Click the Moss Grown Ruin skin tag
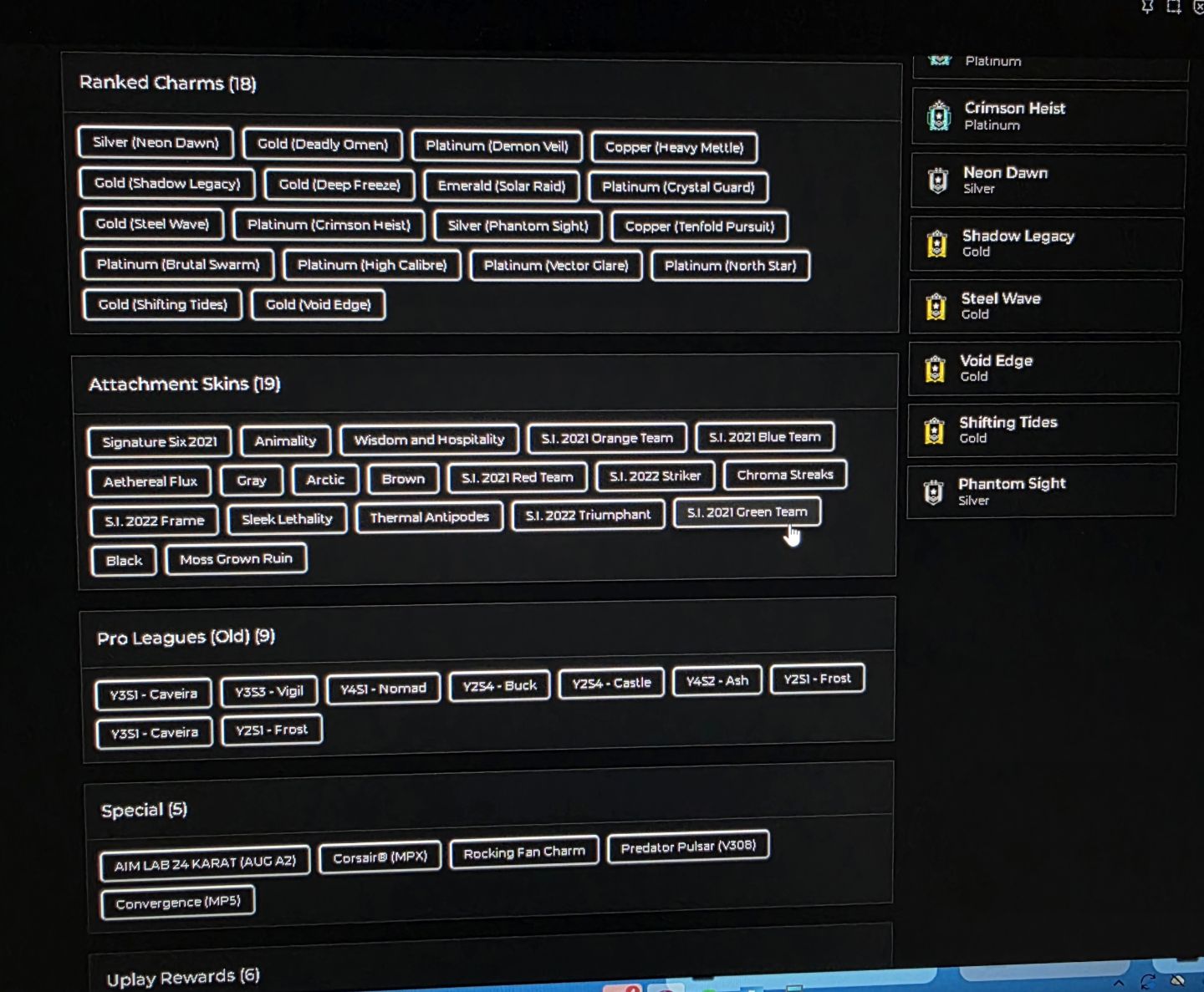The image size is (1204, 992). point(236,558)
